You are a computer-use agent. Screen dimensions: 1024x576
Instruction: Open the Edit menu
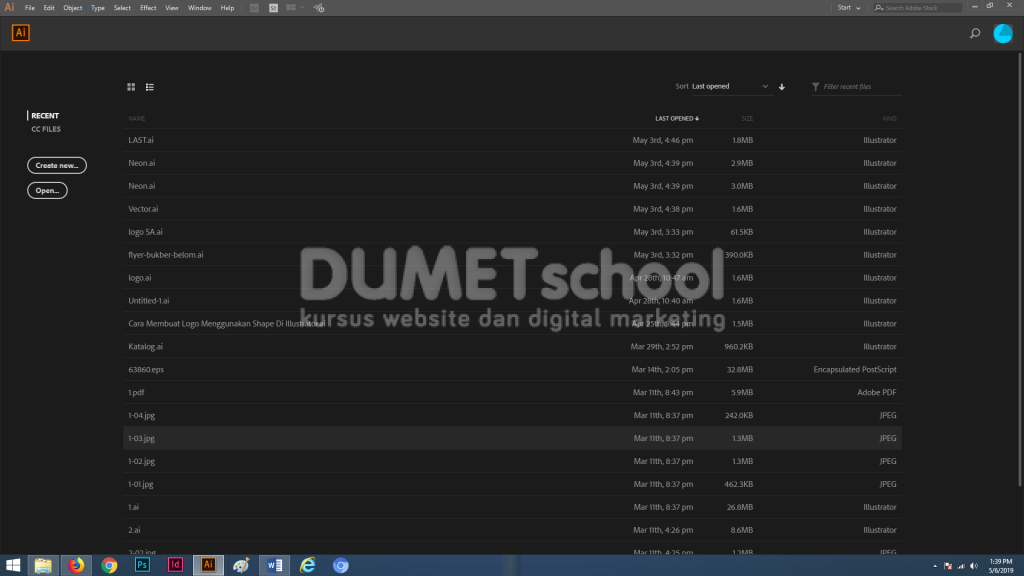[x=49, y=8]
